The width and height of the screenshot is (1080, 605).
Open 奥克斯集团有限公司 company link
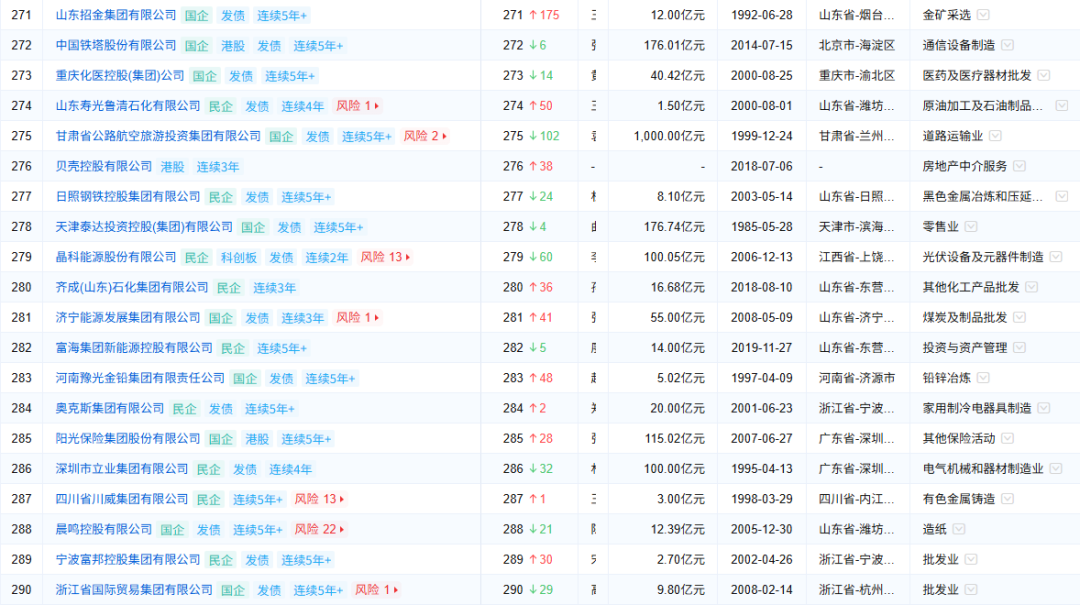pyautogui.click(x=110, y=409)
